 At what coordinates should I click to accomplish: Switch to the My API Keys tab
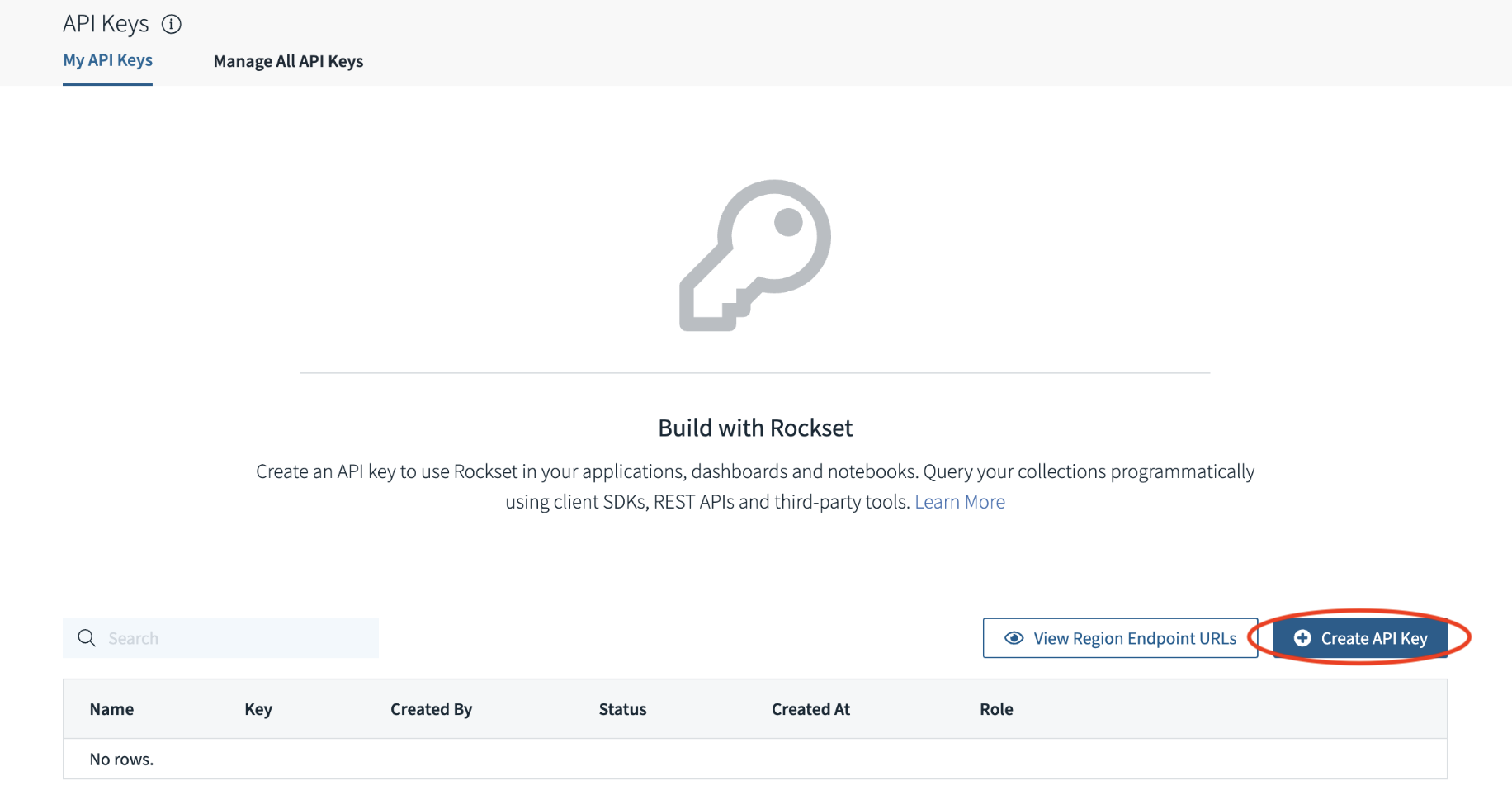click(x=108, y=60)
